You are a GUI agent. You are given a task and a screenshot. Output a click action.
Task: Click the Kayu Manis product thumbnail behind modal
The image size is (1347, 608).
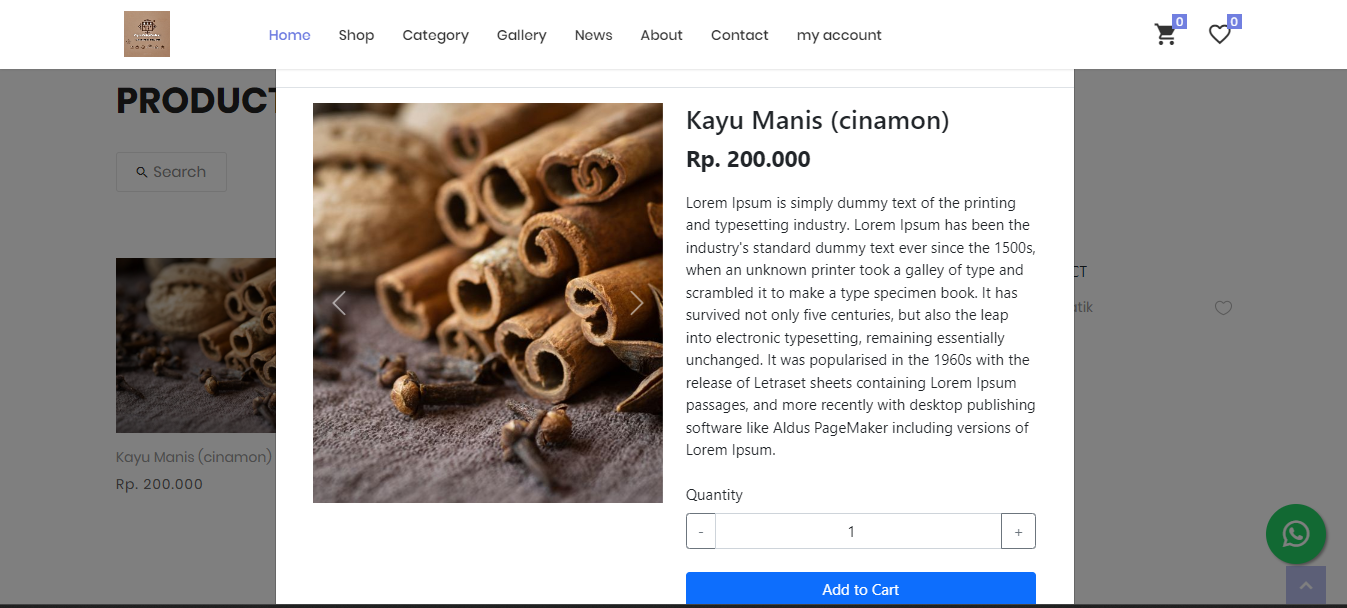coord(195,345)
